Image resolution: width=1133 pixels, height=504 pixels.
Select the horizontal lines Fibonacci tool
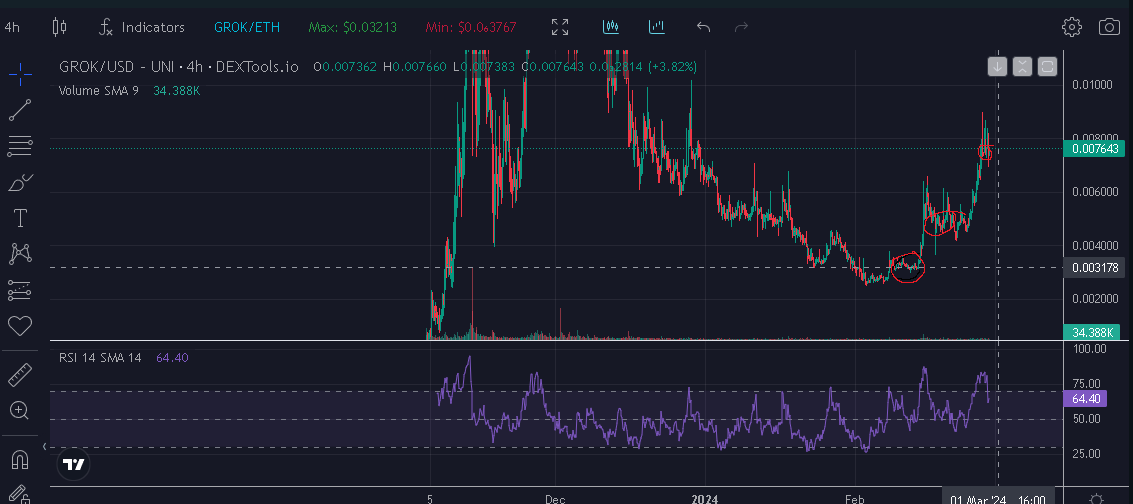(x=20, y=147)
